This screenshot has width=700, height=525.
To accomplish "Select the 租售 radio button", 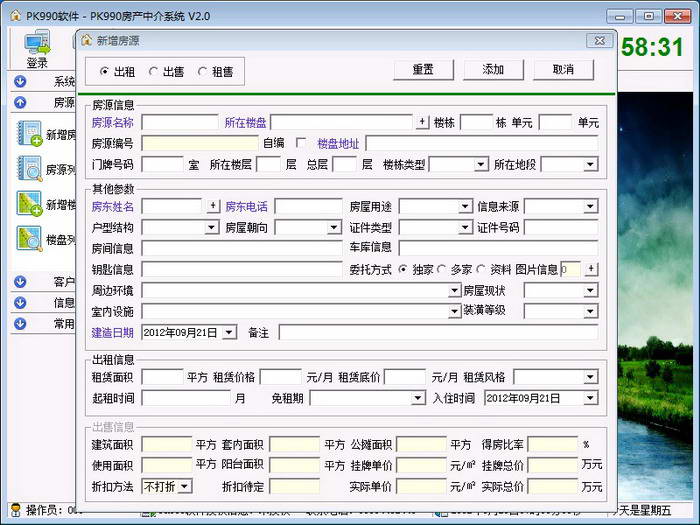I will click(202, 71).
